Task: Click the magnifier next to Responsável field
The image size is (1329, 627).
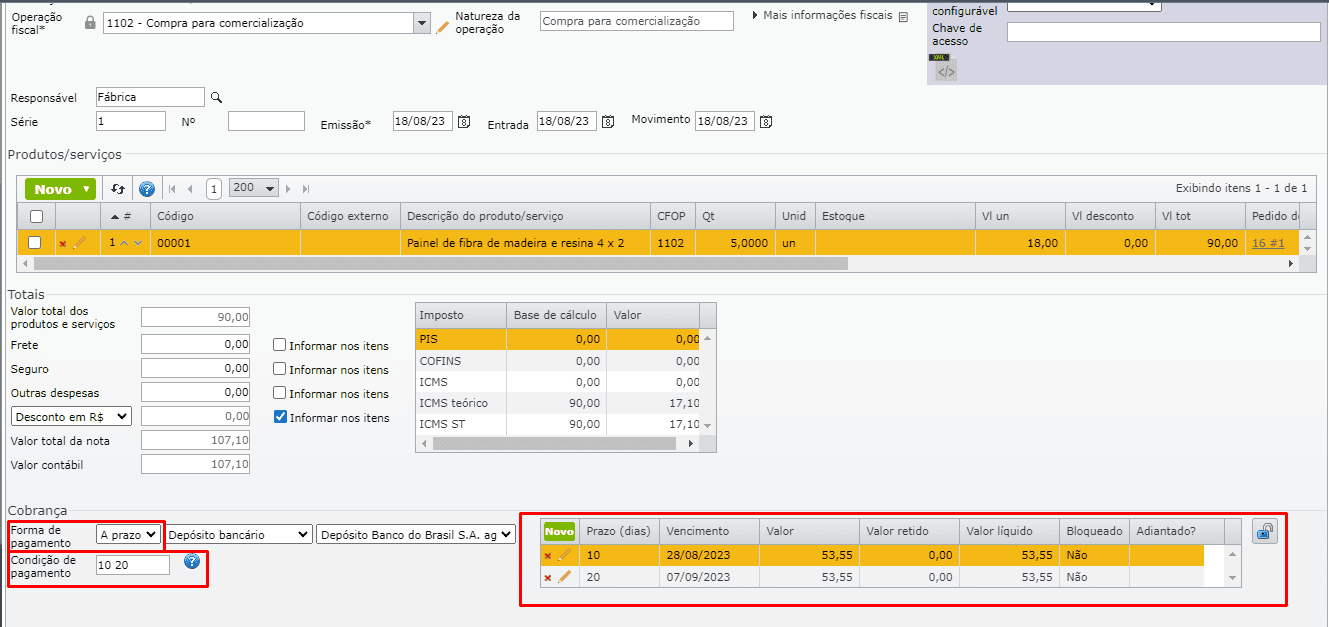Action: [215, 98]
